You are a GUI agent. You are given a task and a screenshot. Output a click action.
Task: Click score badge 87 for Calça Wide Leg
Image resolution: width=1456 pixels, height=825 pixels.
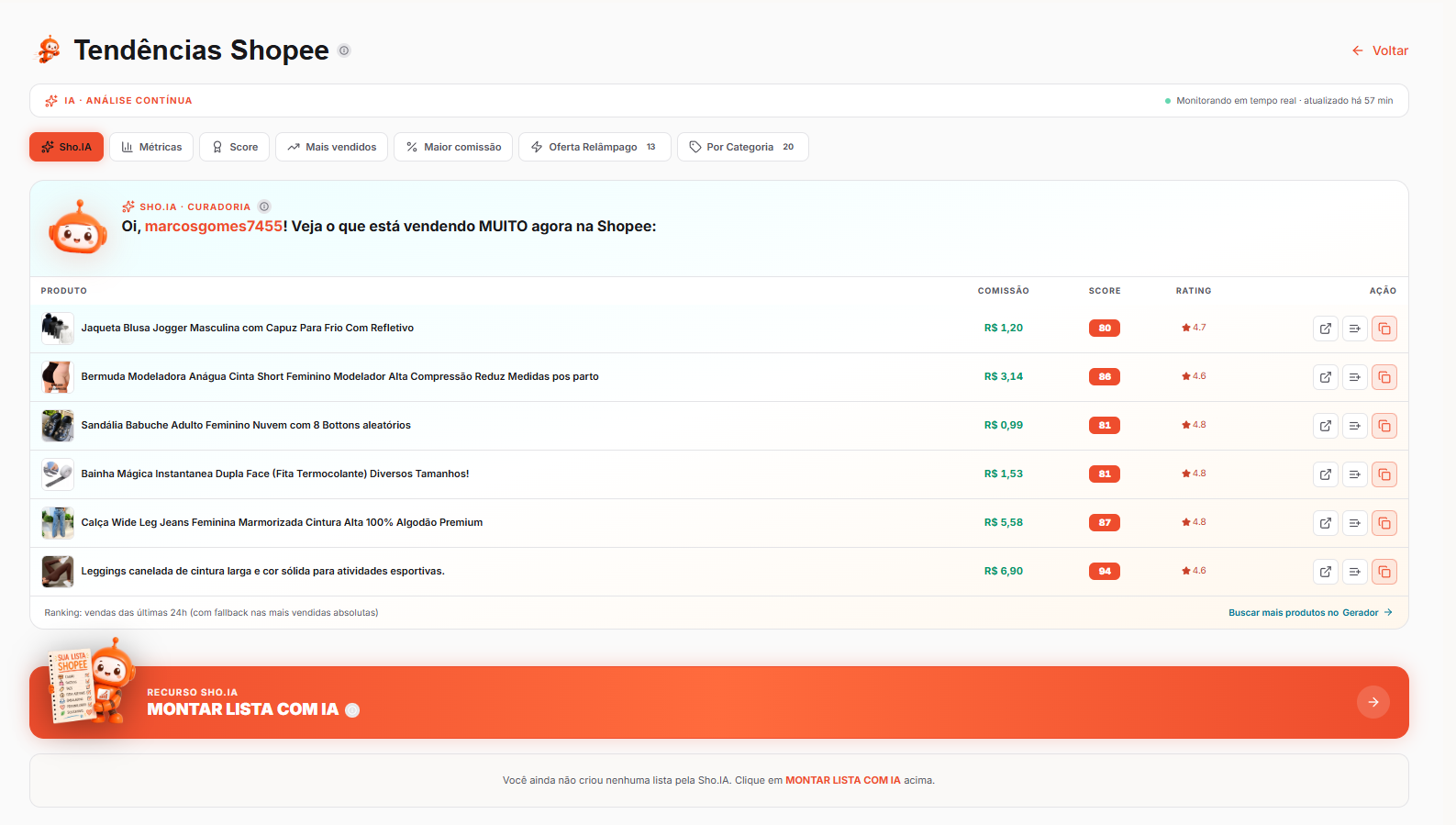[x=1105, y=522]
